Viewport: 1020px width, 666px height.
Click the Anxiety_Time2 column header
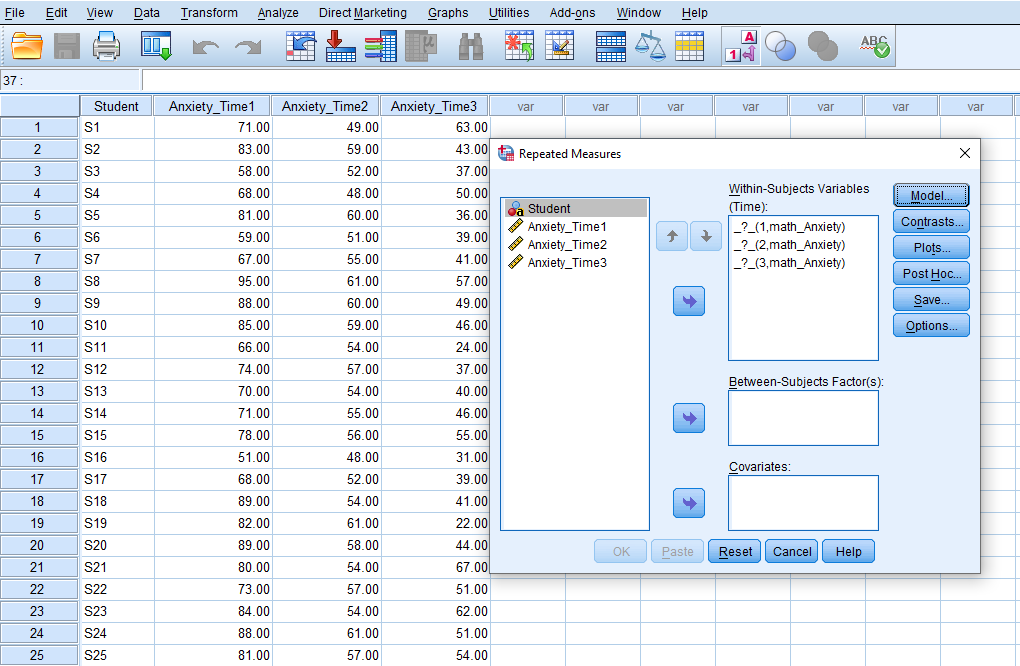click(325, 106)
